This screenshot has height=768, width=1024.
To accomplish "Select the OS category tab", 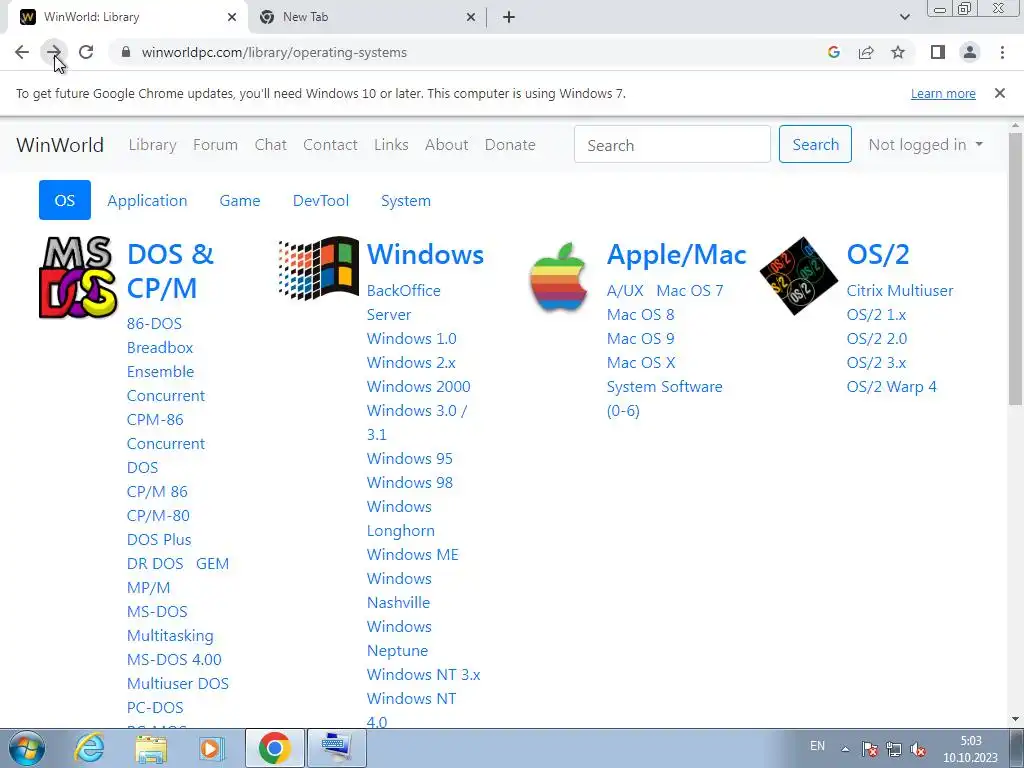I will coord(65,200).
